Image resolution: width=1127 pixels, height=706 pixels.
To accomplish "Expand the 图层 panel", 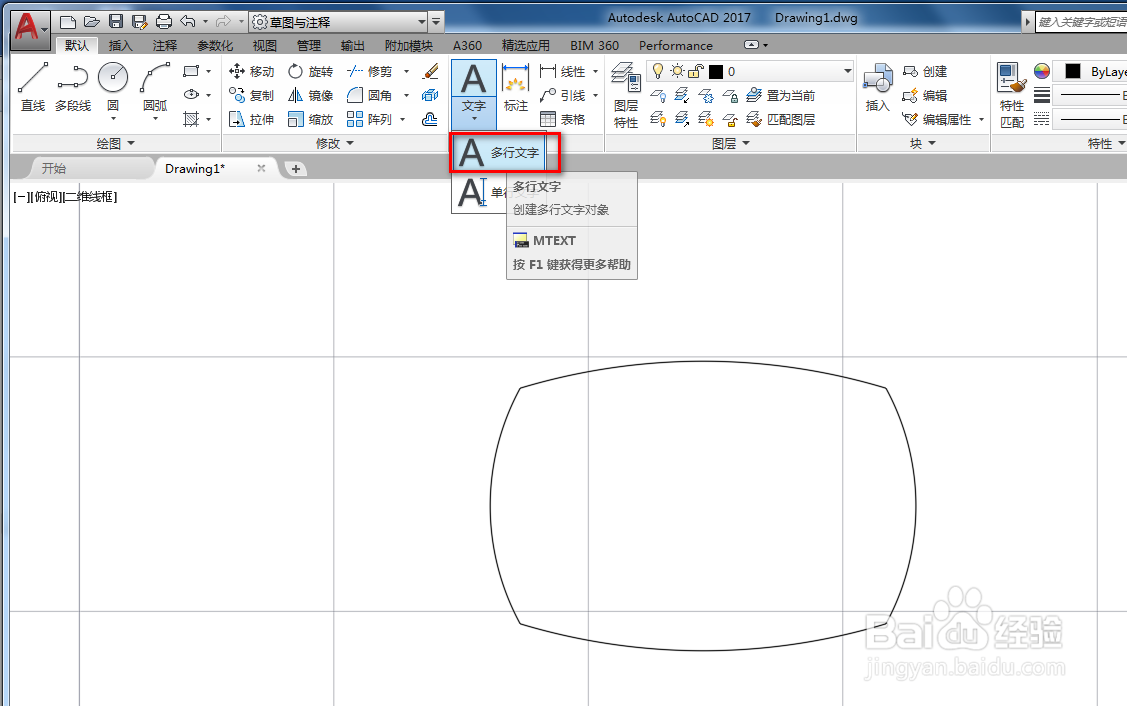I will tap(730, 143).
